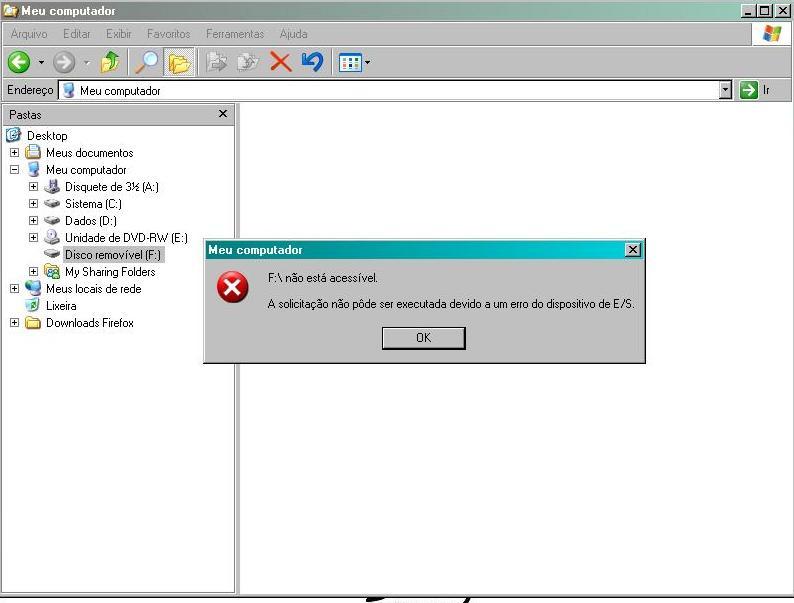Expand the Dados (D:) node
Screen dimensions: 794x603
click(33, 221)
